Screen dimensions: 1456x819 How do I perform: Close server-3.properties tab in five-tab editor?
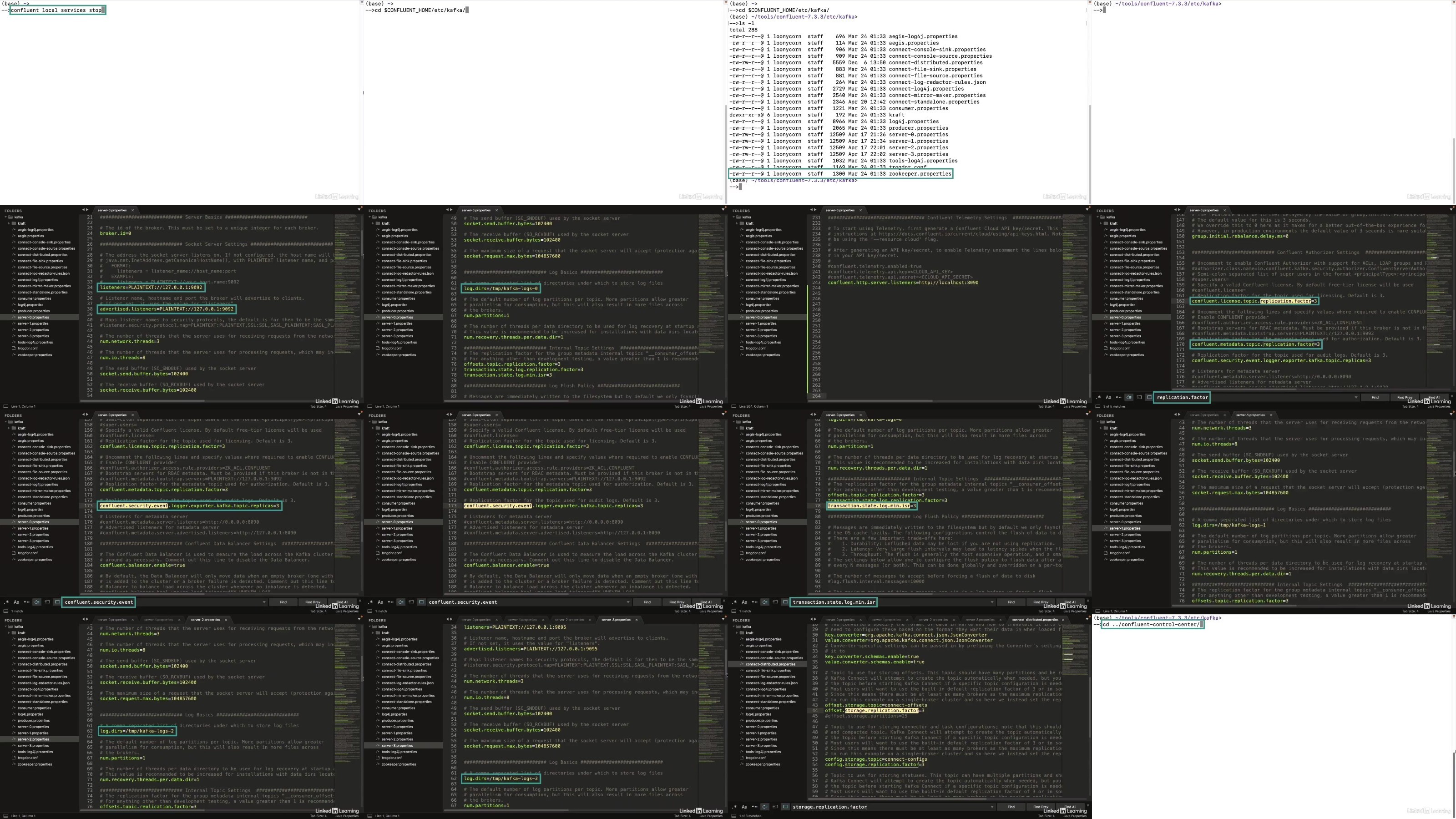[x=1001, y=620]
